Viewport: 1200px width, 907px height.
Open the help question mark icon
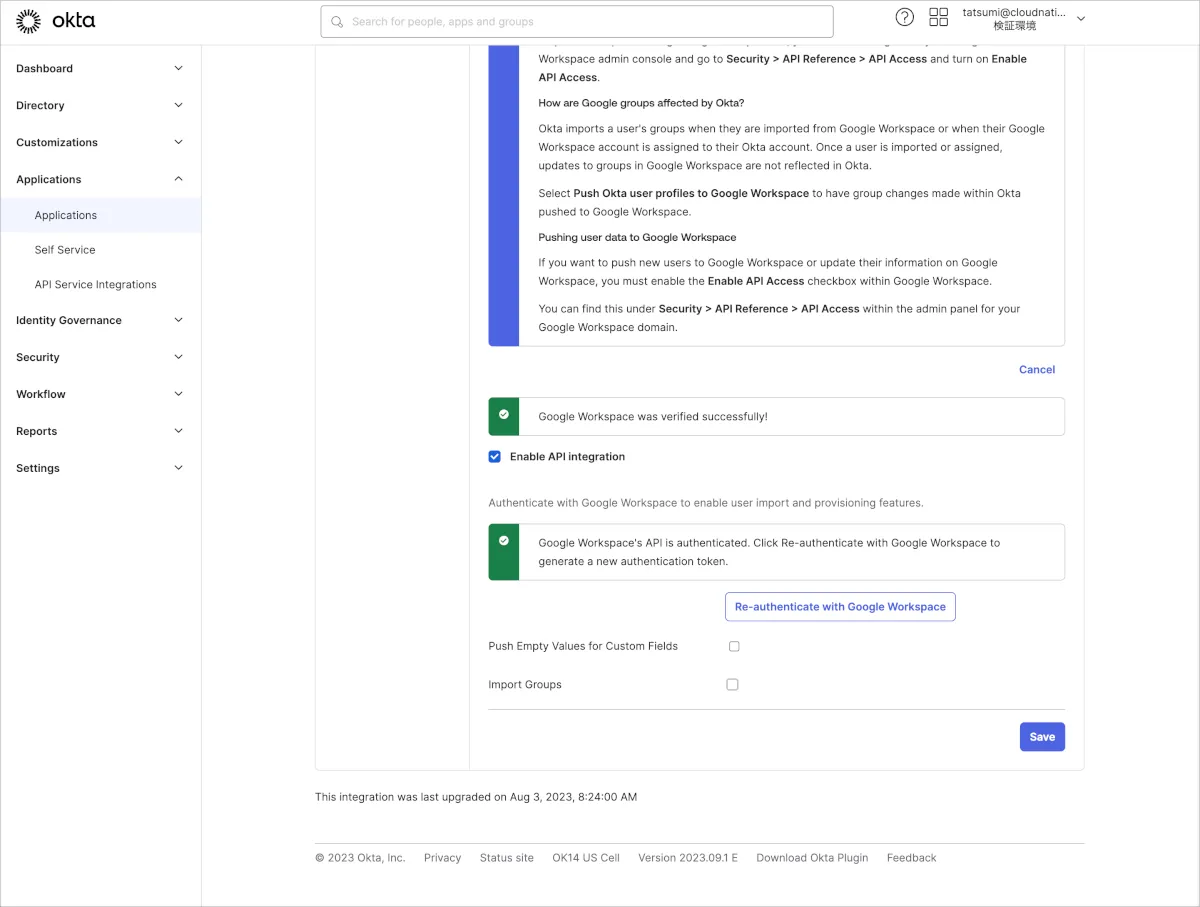904,17
